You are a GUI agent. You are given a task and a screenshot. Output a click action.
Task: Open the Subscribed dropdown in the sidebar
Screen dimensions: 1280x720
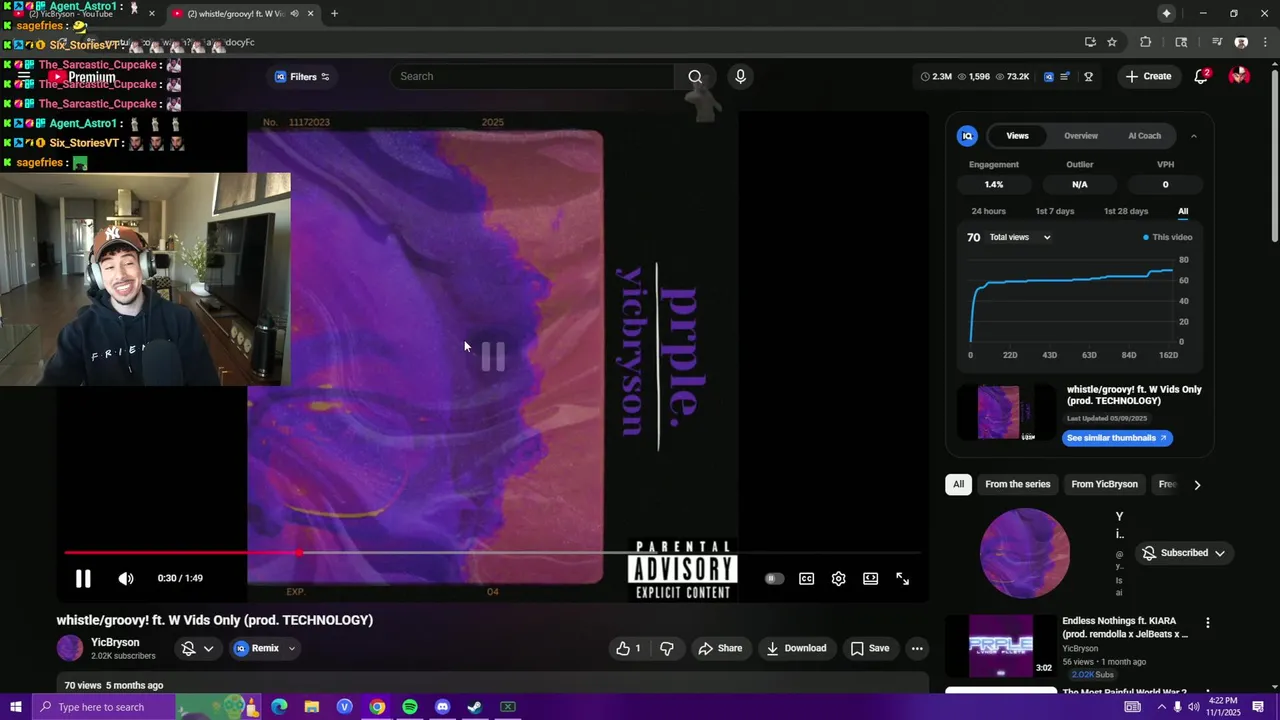[1184, 553]
